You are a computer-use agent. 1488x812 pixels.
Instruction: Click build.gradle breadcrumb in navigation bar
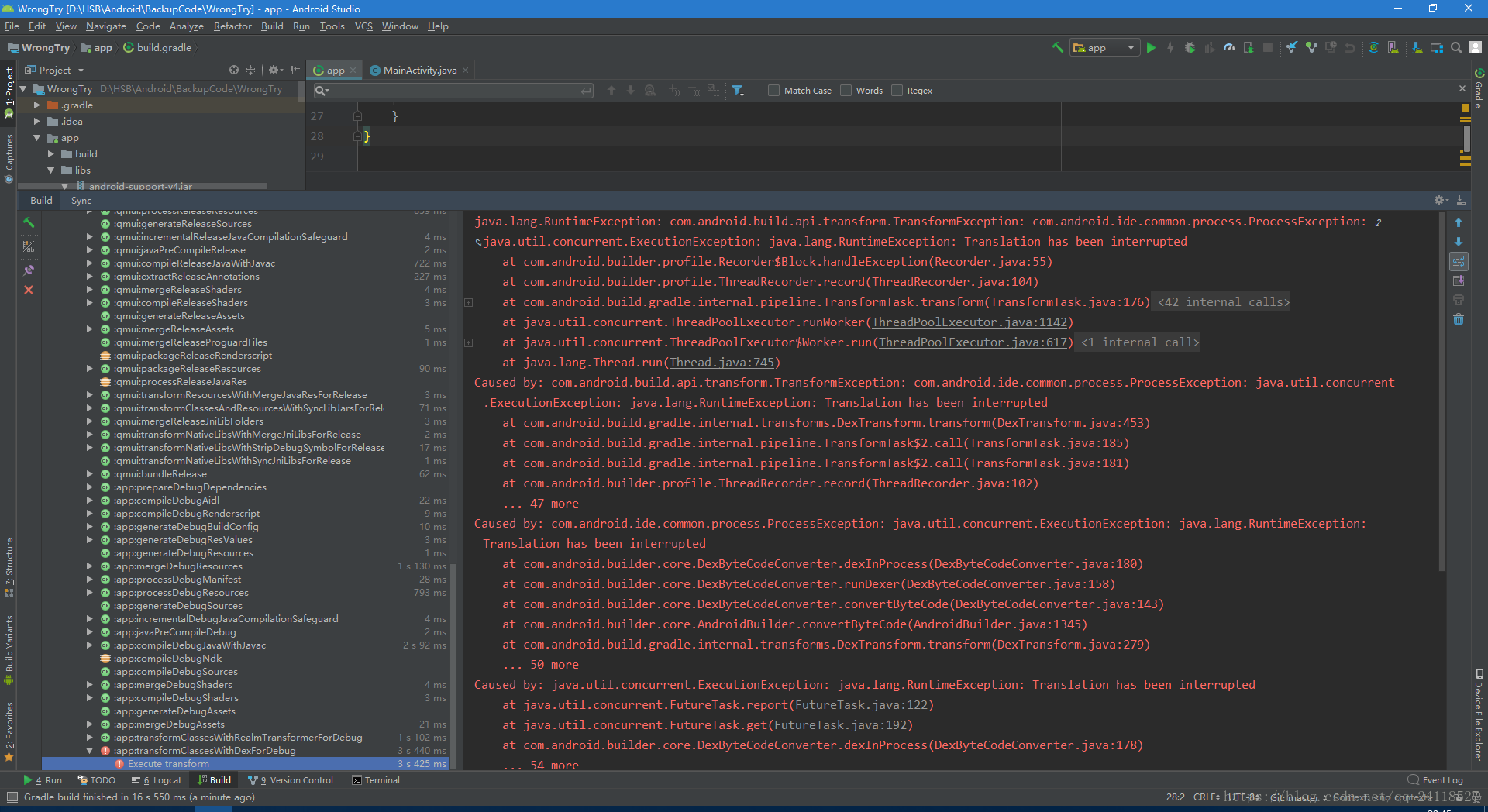[x=157, y=47]
